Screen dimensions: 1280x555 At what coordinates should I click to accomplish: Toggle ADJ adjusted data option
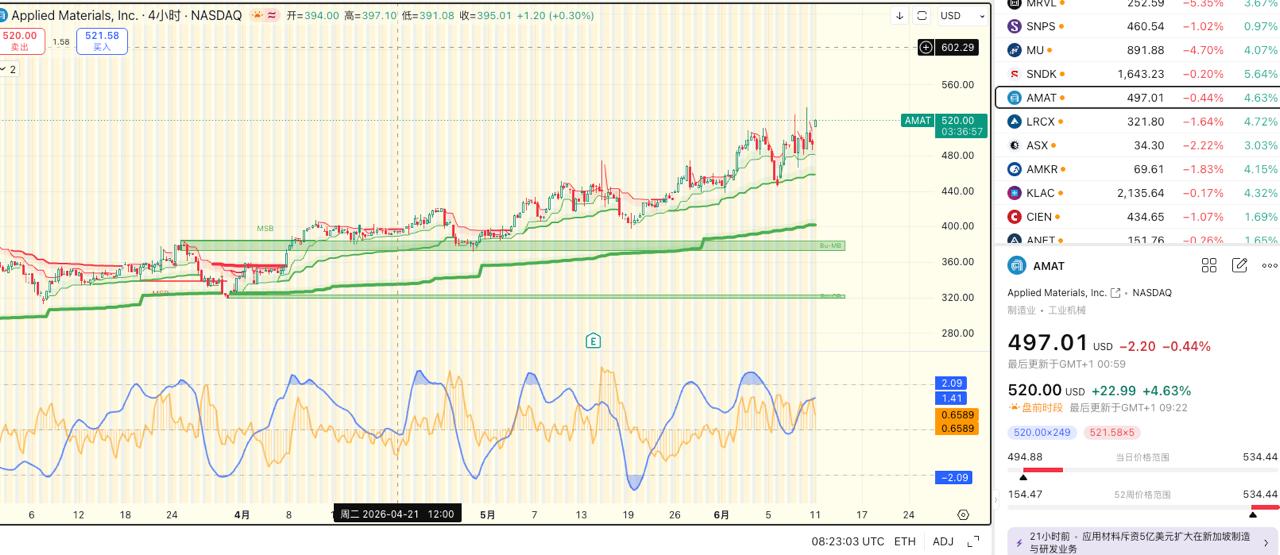(x=943, y=541)
